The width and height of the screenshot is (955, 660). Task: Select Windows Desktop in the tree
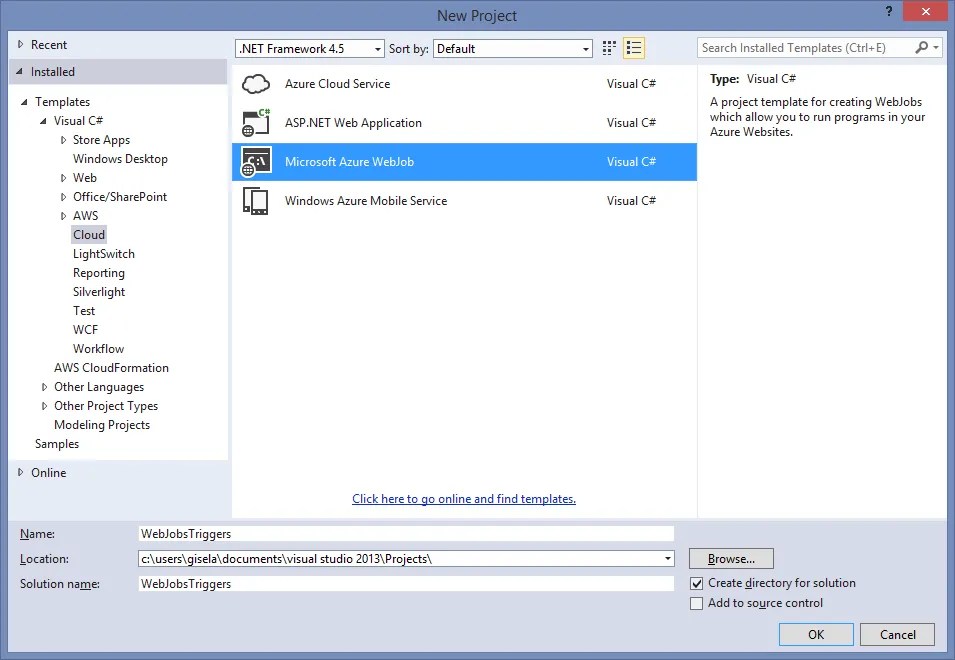pos(120,159)
